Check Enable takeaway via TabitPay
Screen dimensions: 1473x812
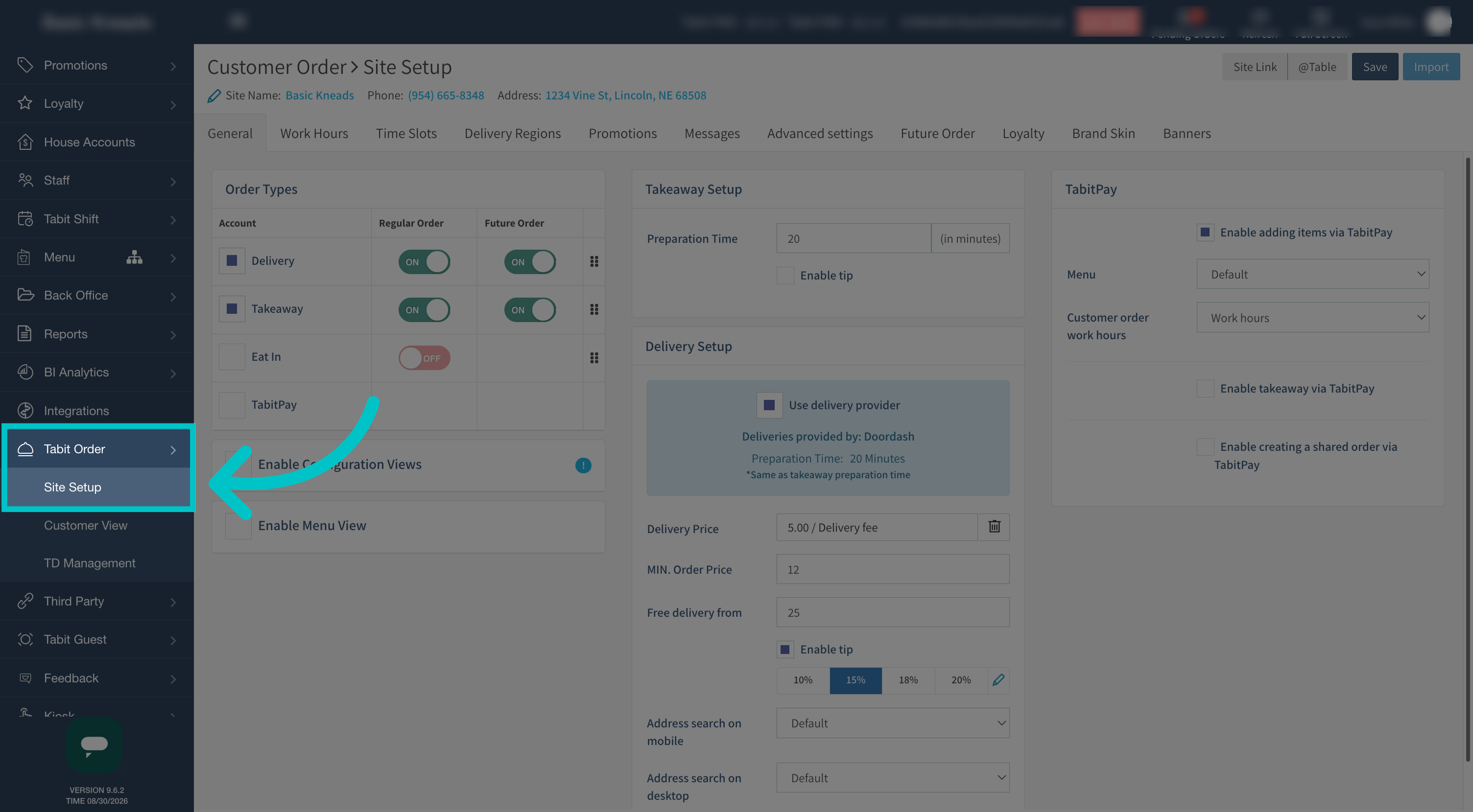click(1205, 389)
